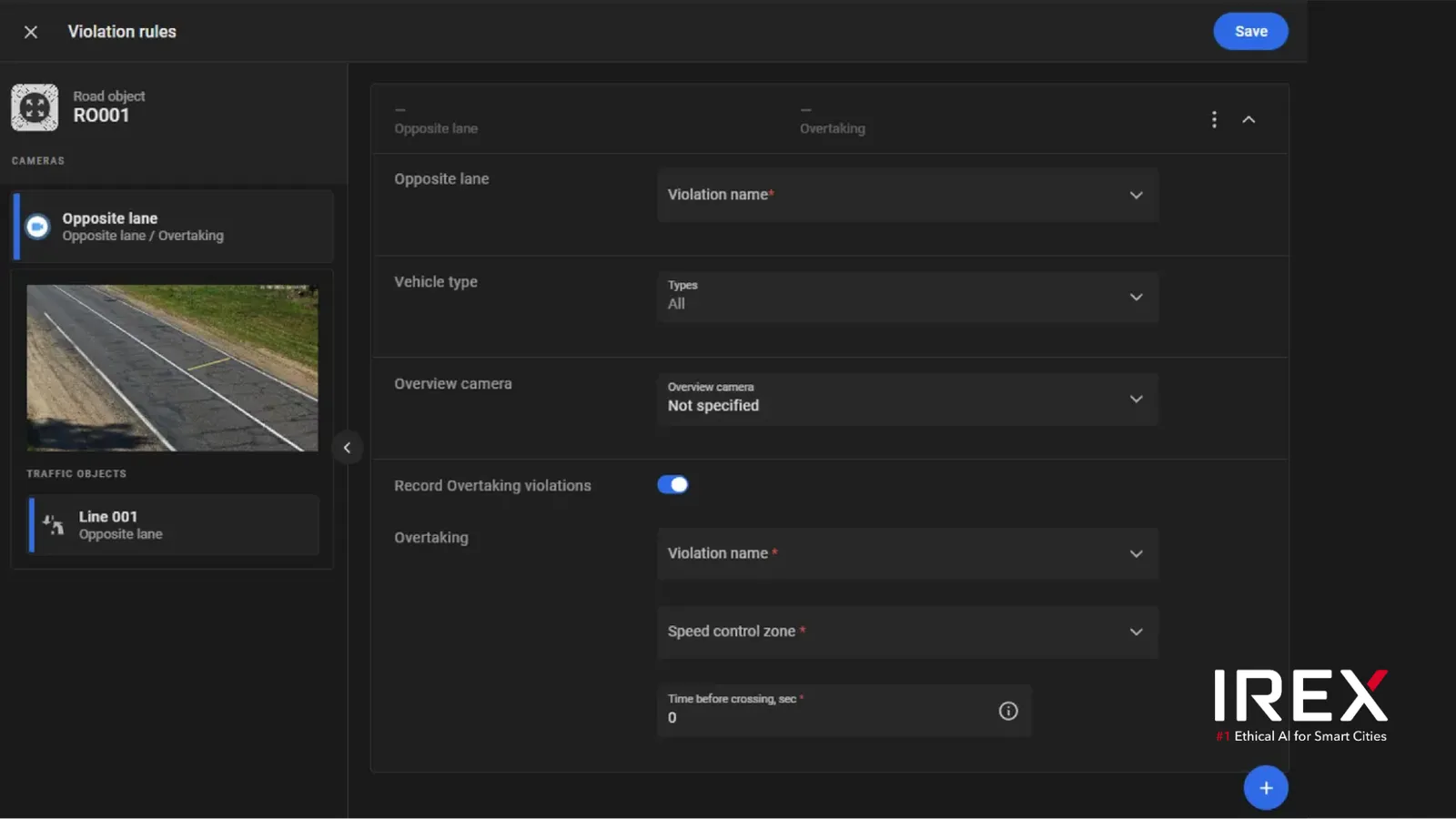1456x819 pixels.
Task: Open the rule's three-dot options menu
Action: click(x=1214, y=119)
